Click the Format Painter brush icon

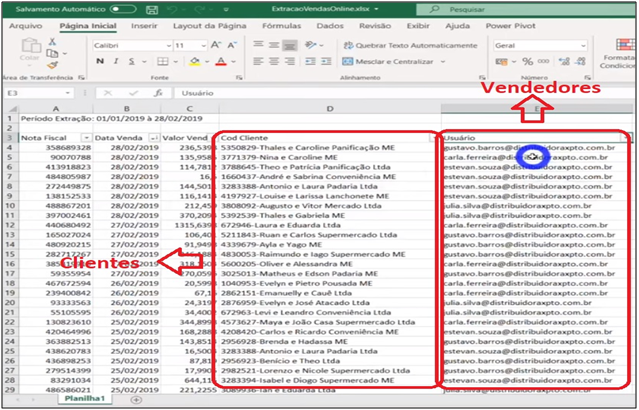(x=53, y=66)
